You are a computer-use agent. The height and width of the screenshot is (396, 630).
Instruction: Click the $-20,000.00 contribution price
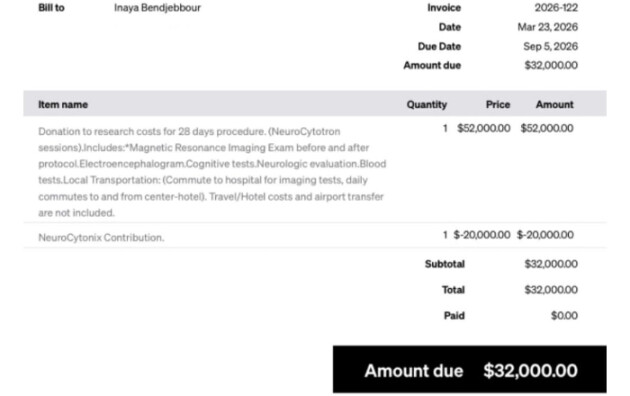482,235
